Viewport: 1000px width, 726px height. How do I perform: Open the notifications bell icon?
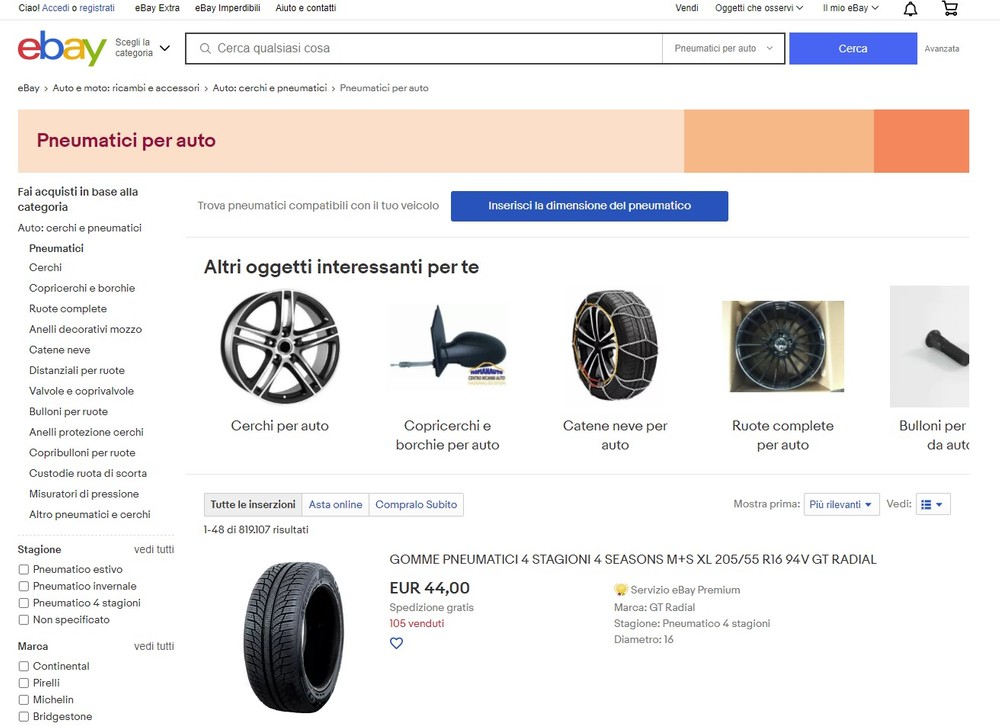click(x=910, y=9)
